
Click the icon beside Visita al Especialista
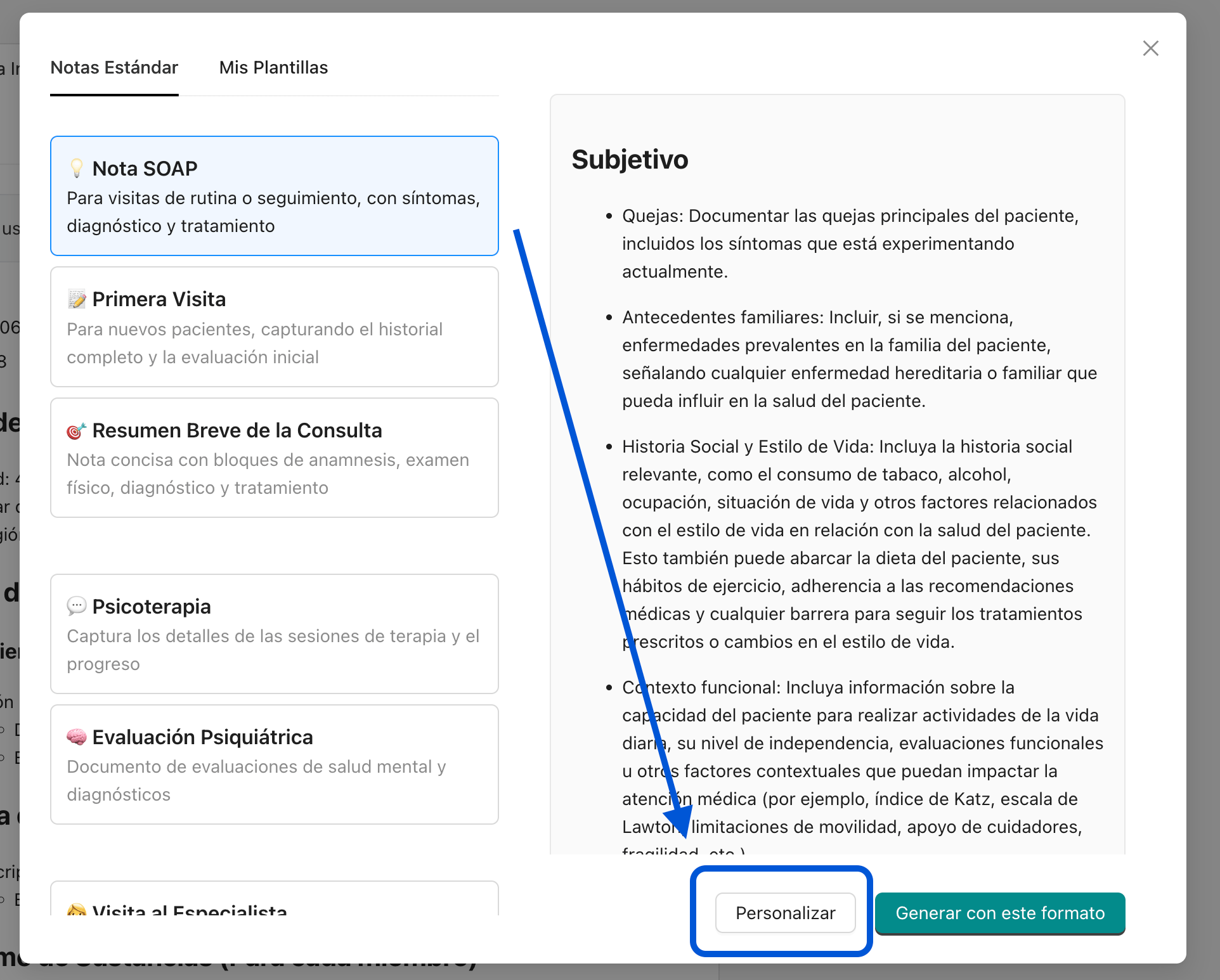coord(76,910)
